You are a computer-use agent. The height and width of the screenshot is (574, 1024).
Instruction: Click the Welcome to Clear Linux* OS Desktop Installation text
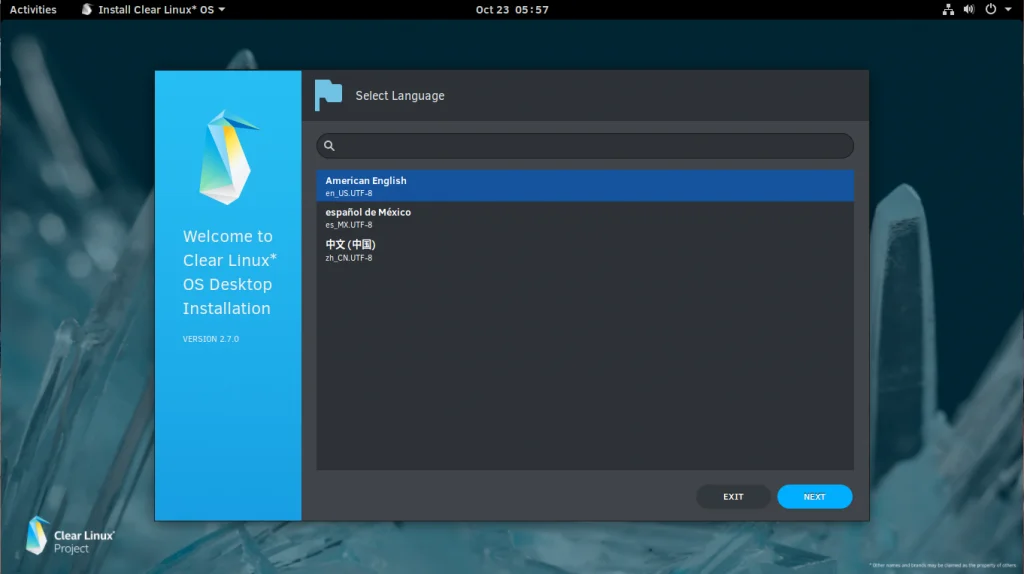229,272
